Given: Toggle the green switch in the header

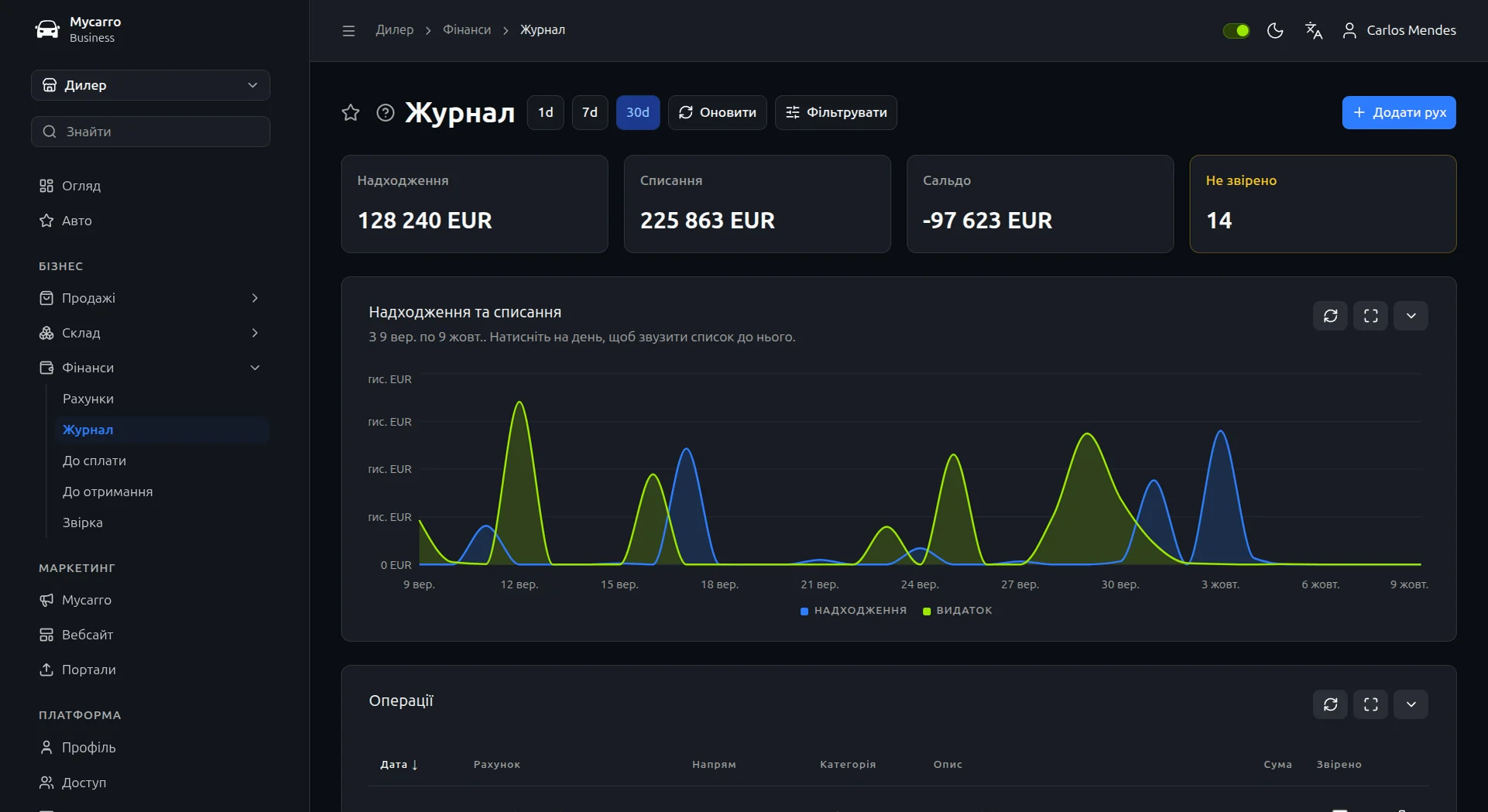Looking at the screenshot, I should click(1236, 30).
